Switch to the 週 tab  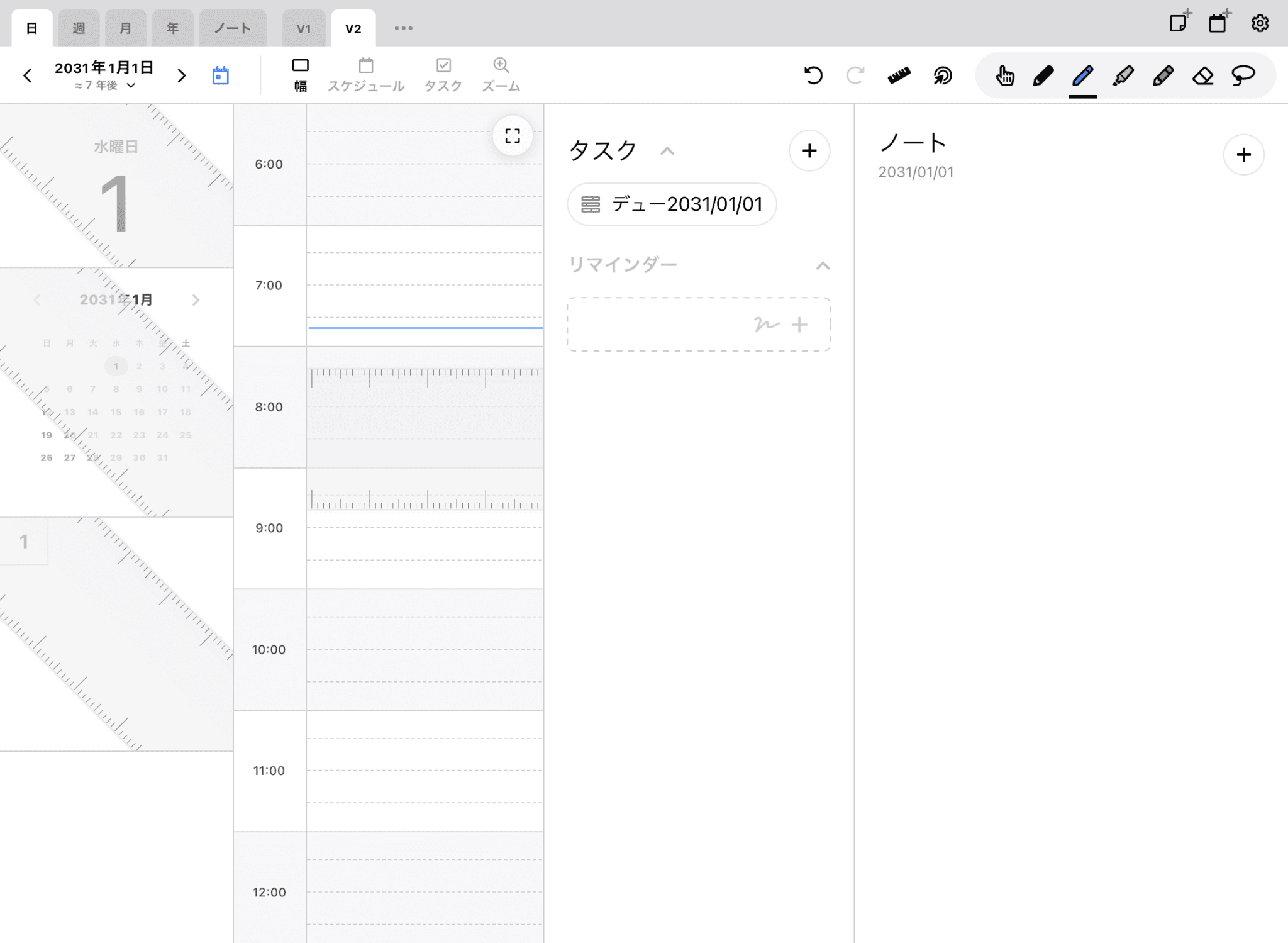79,27
